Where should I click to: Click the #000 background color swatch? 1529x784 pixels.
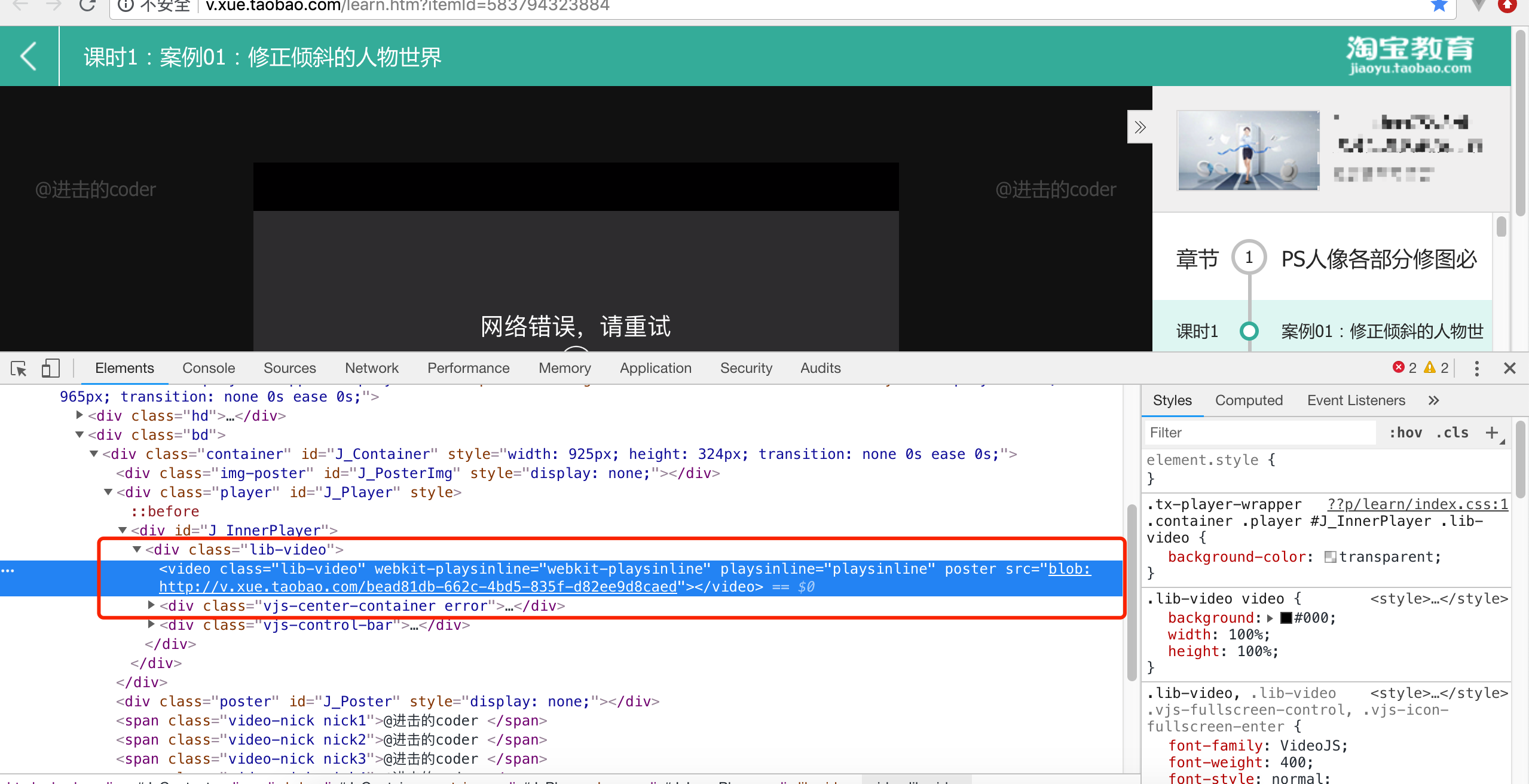(x=1286, y=618)
